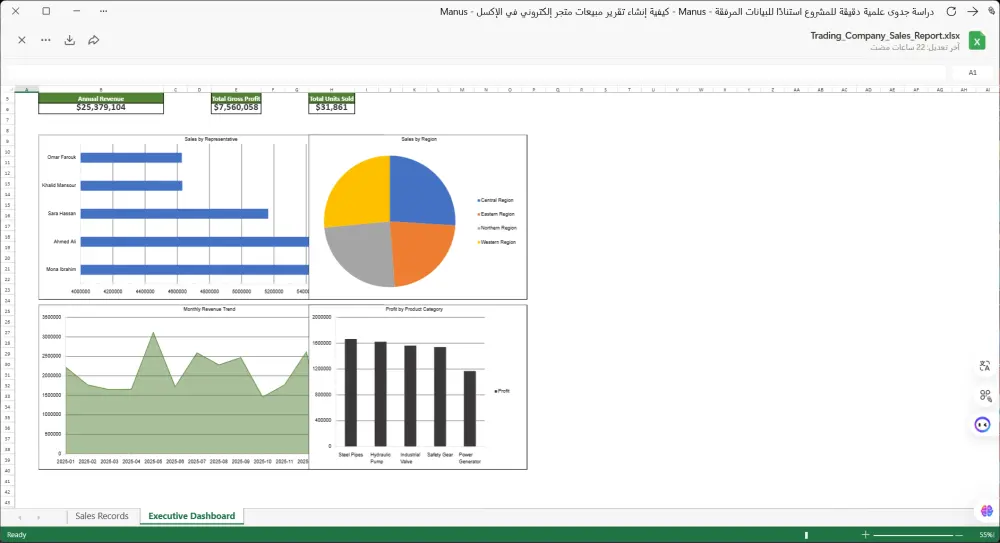Click the Monthly Revenue Trend chart title
This screenshot has width=1000, height=543.
pyautogui.click(x=209, y=309)
